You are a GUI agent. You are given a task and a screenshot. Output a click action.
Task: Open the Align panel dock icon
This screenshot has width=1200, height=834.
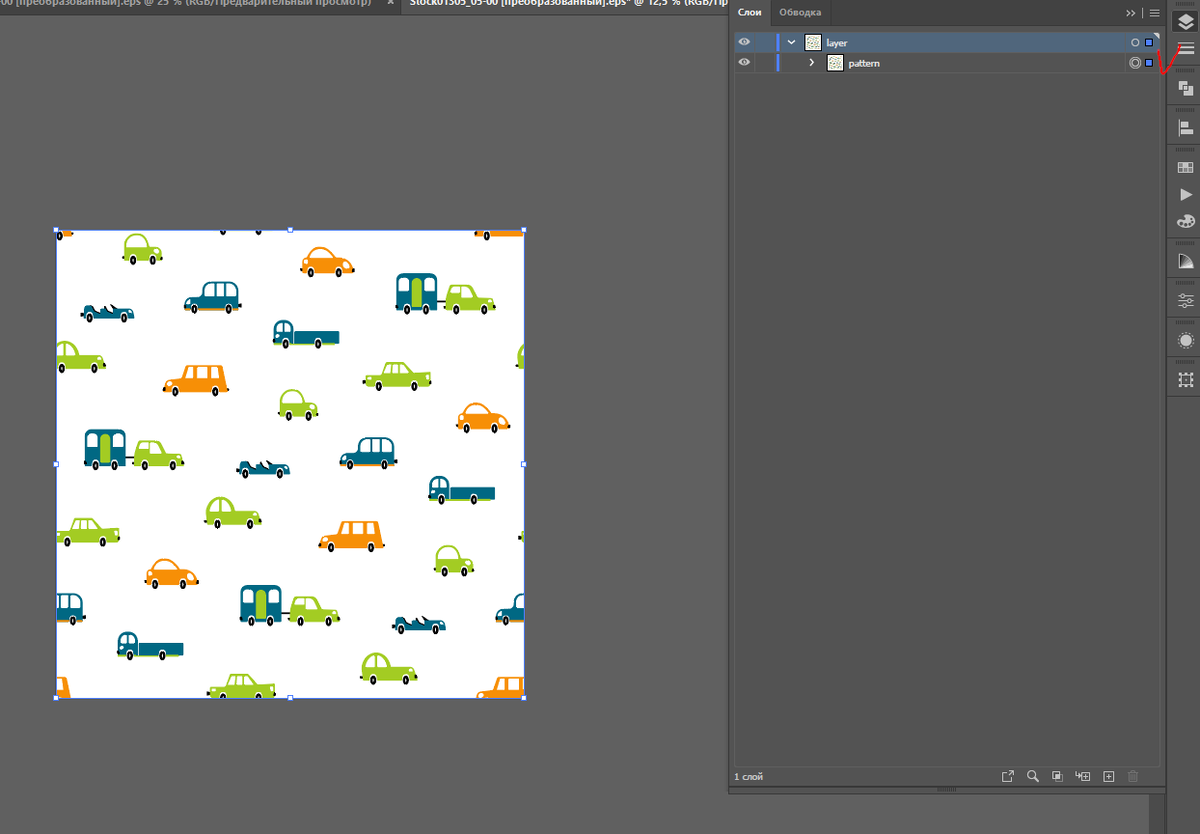pyautogui.click(x=1186, y=128)
